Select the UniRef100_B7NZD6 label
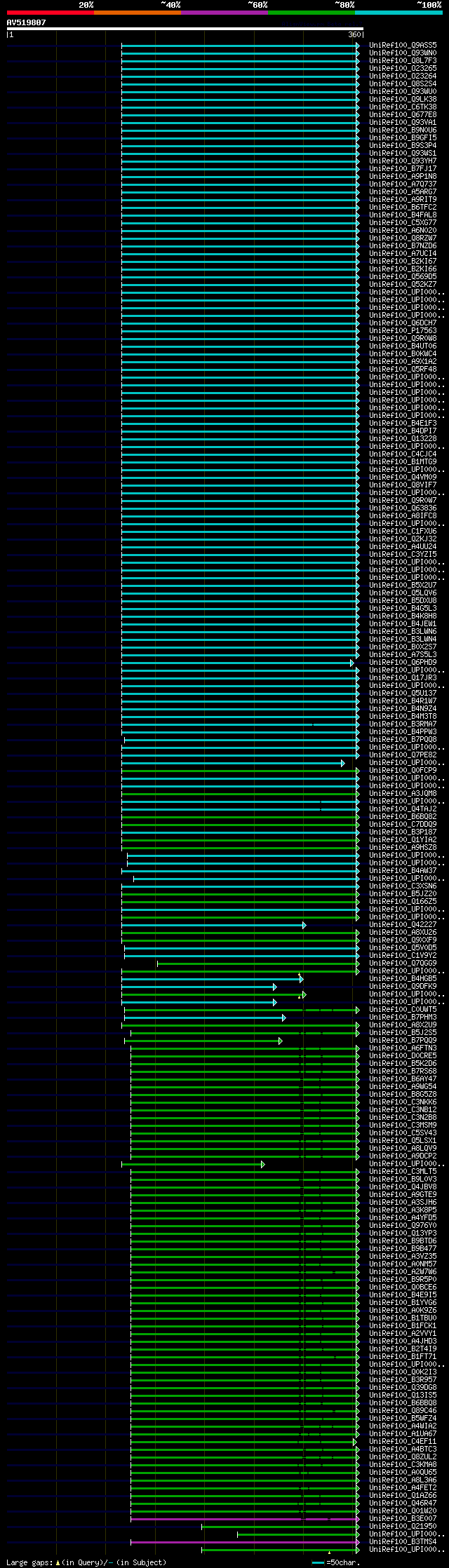The height and width of the screenshot is (1568, 449). [403, 245]
